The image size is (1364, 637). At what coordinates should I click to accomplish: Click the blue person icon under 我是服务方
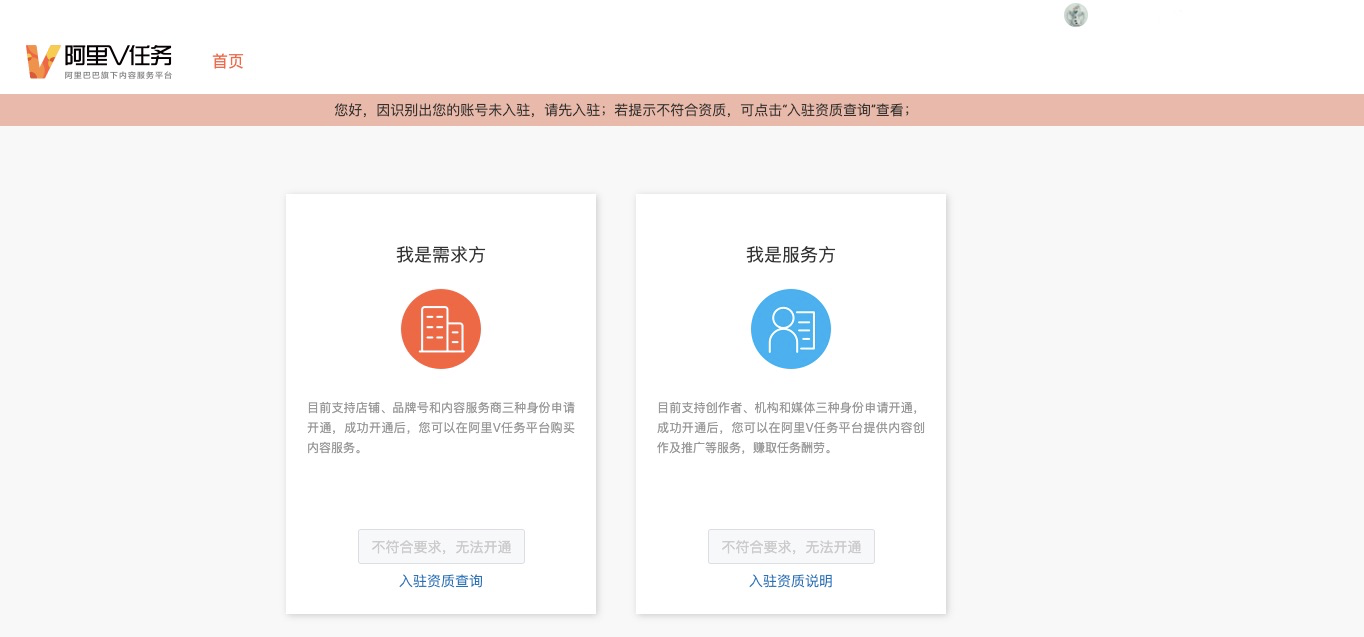pyautogui.click(x=791, y=329)
